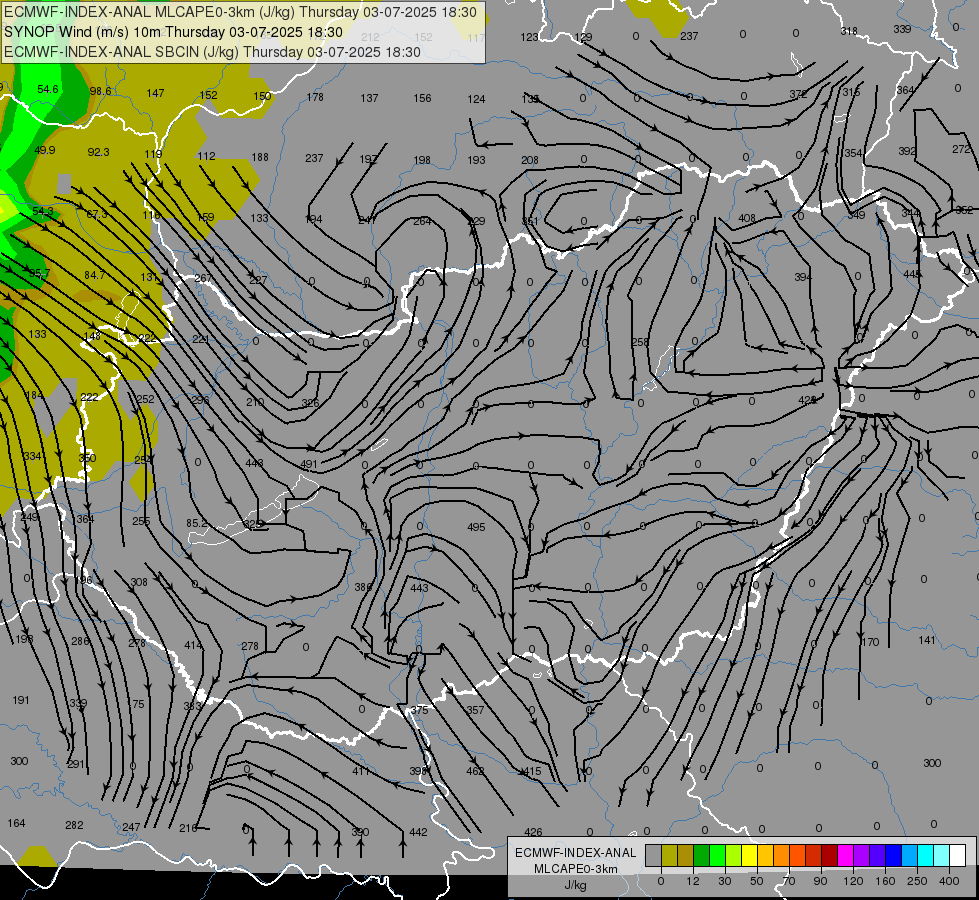Click the map value '308'
This screenshot has height=900, width=979.
139,582
